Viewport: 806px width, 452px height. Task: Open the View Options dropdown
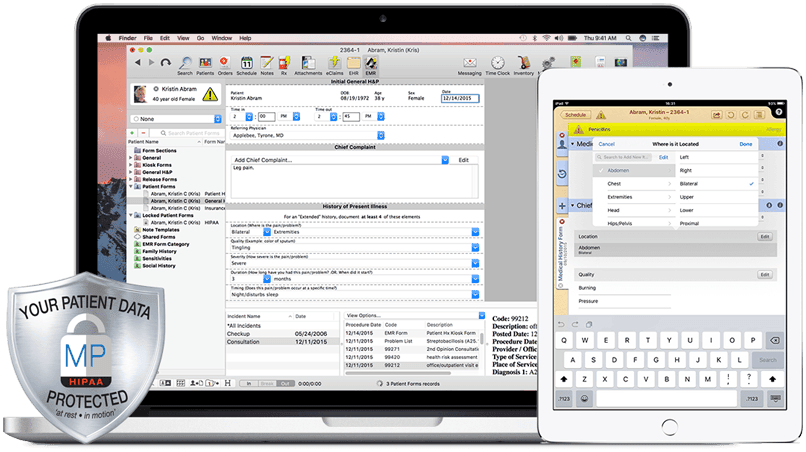point(482,315)
